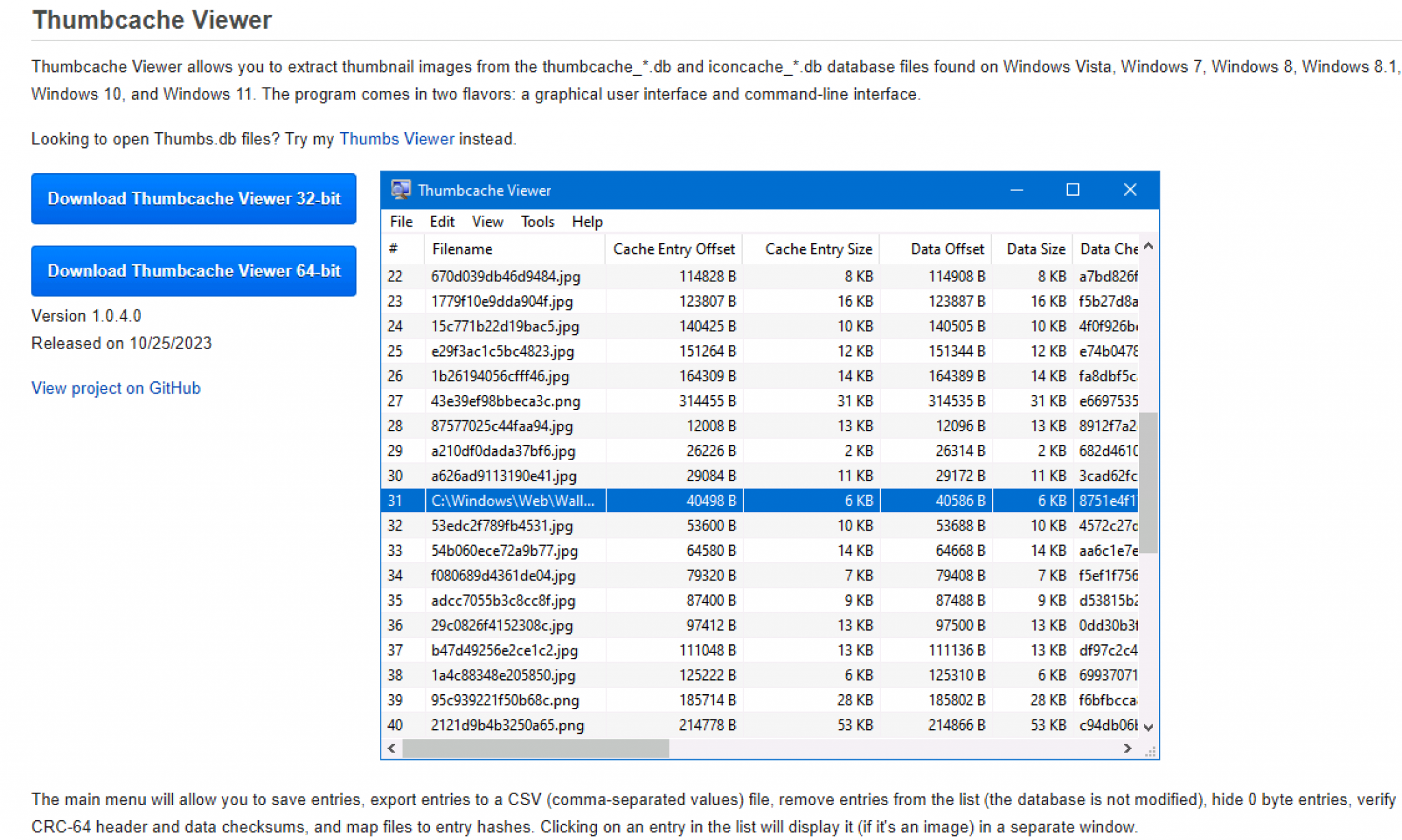The width and height of the screenshot is (1402, 840).
Task: Click the Thumbcache Viewer title bar app icon
Action: pos(400,190)
